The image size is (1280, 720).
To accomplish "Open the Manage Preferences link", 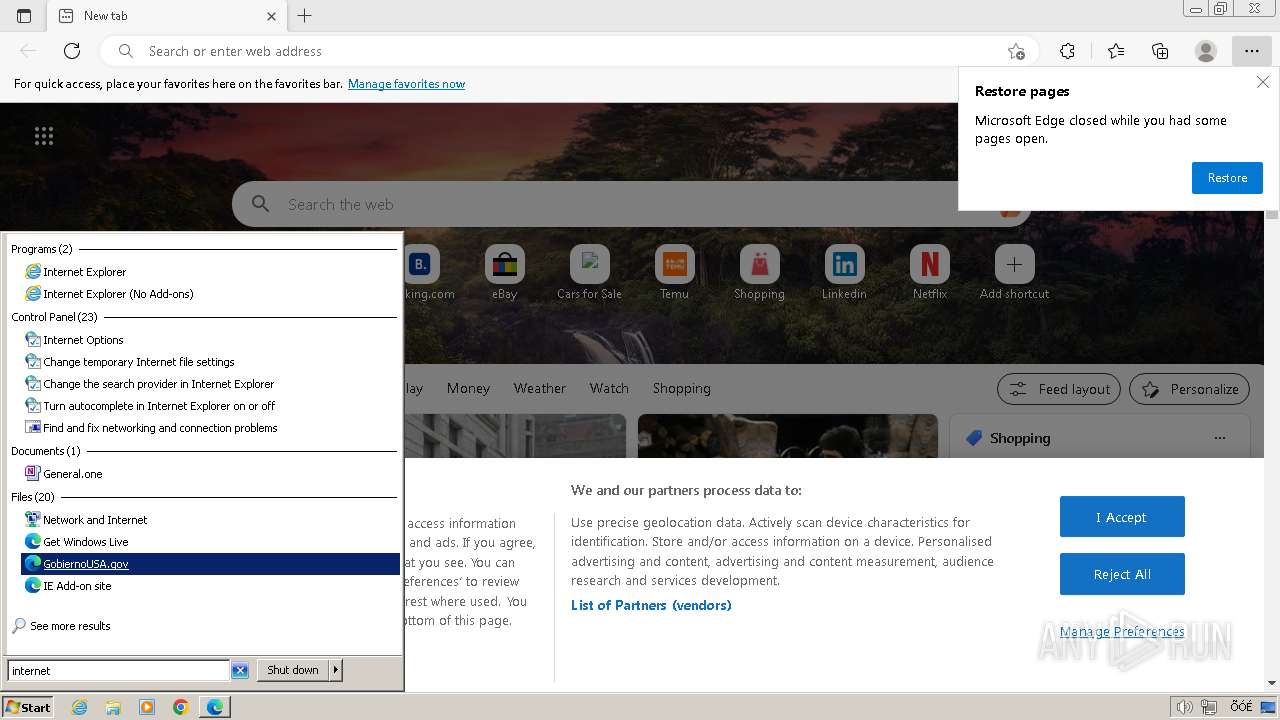I will [x=1122, y=632].
